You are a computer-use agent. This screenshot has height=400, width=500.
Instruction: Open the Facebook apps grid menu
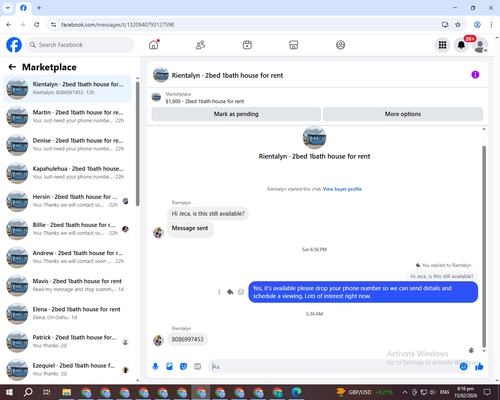point(442,45)
